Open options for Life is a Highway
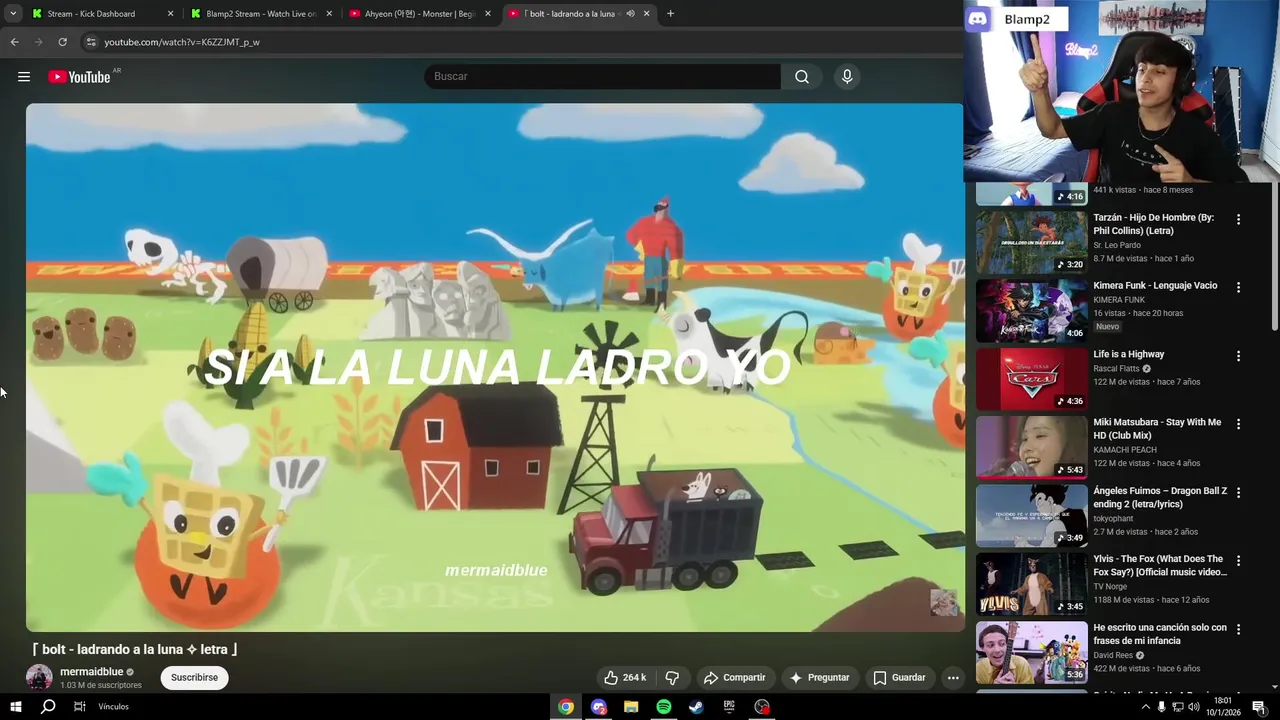 pyautogui.click(x=1238, y=356)
